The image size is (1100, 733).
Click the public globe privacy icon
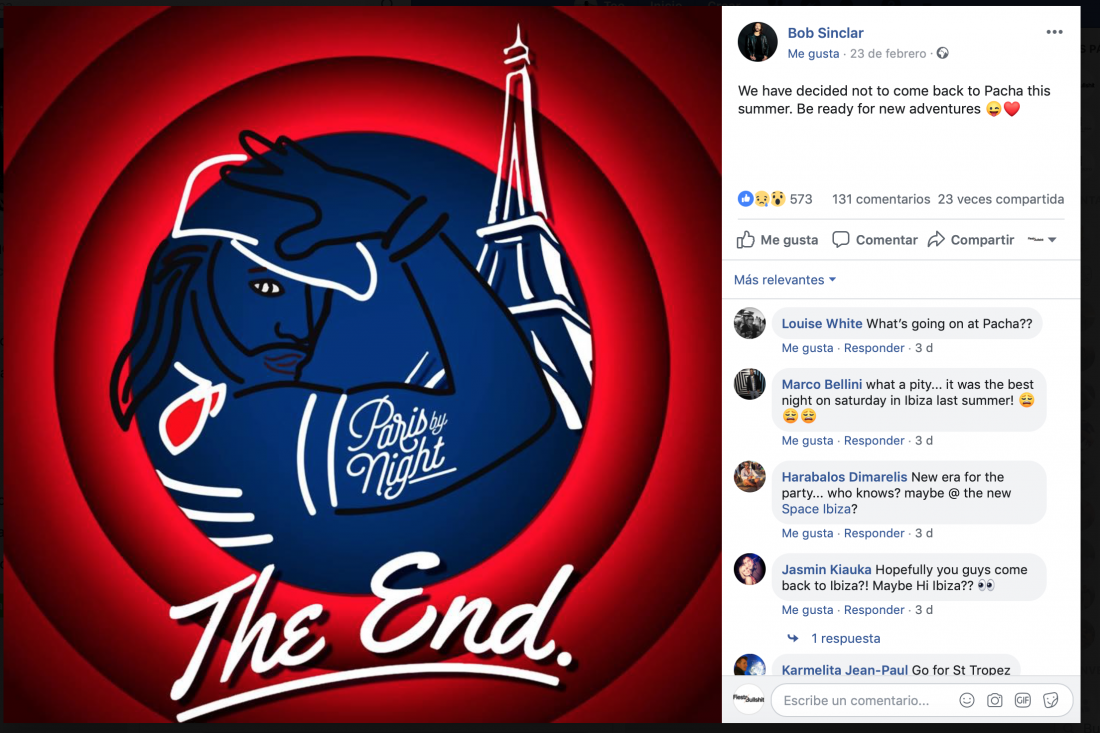942,53
